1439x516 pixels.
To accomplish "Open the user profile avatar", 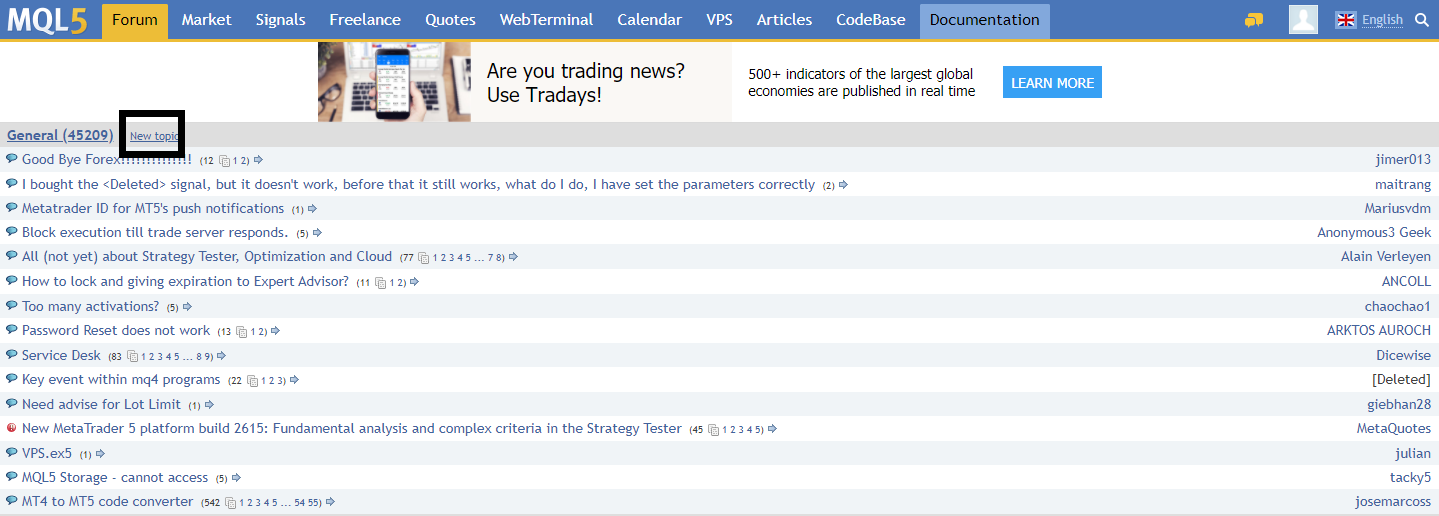I will [x=1303, y=20].
